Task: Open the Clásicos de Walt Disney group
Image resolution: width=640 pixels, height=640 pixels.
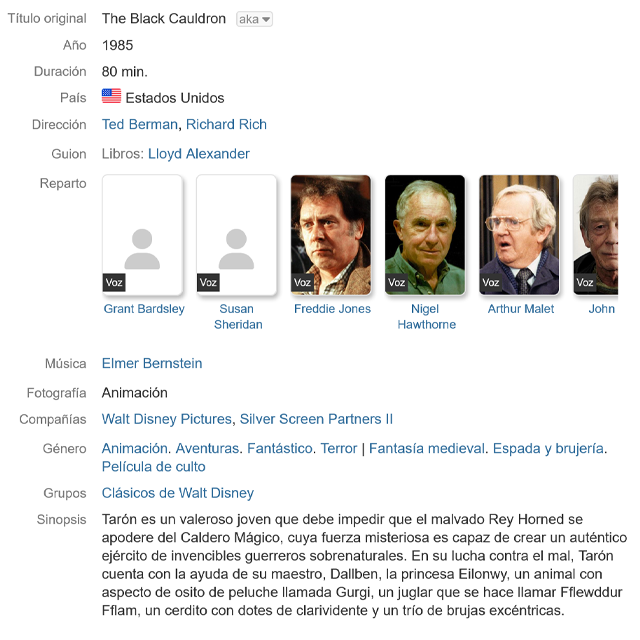Action: pos(178,493)
